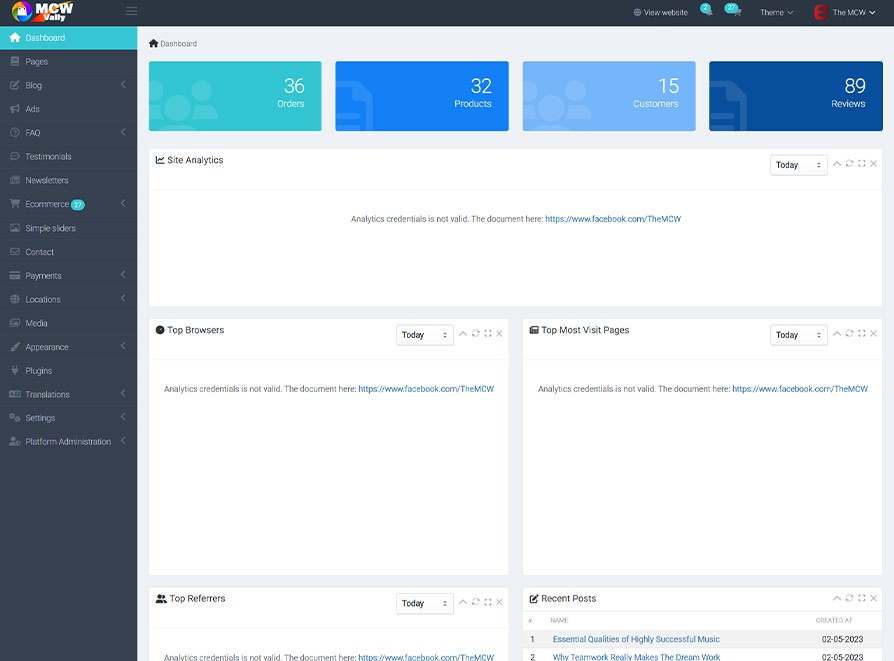Image resolution: width=894 pixels, height=661 pixels.
Task: Open the Theme dropdown in header
Action: [776, 12]
